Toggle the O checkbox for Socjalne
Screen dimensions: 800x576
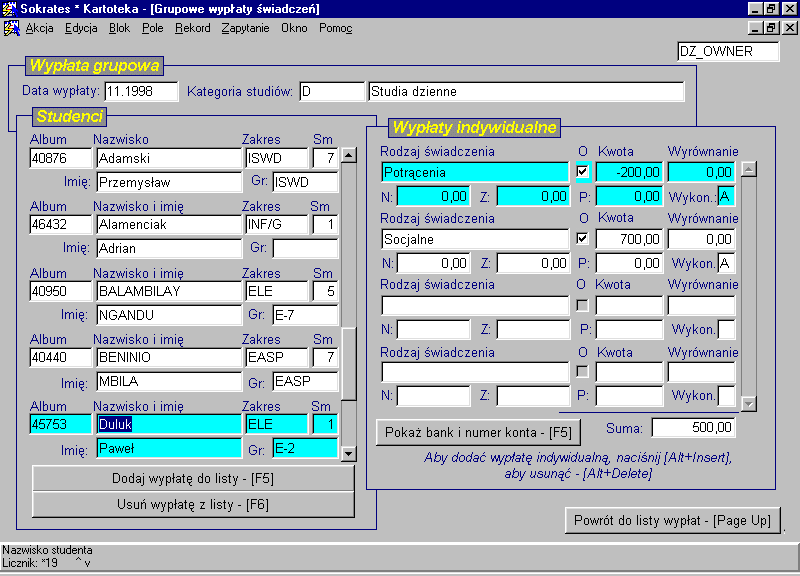[x=582, y=239]
